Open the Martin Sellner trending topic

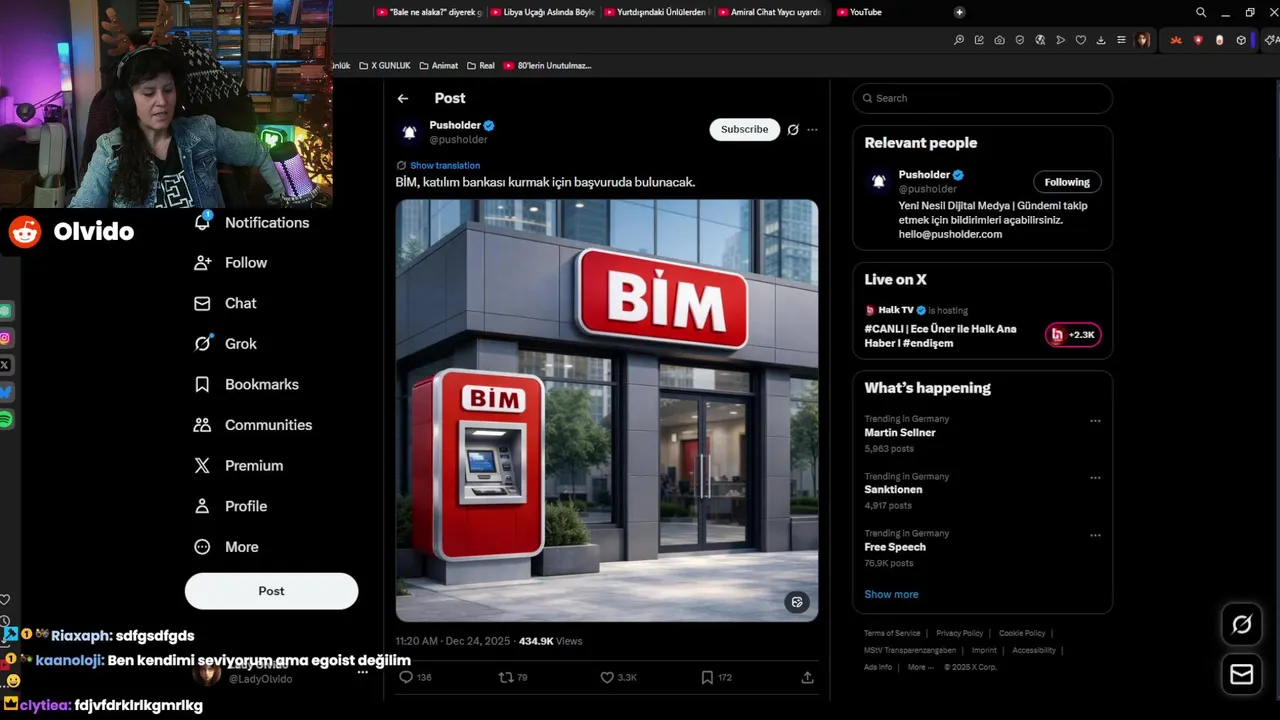coord(900,433)
